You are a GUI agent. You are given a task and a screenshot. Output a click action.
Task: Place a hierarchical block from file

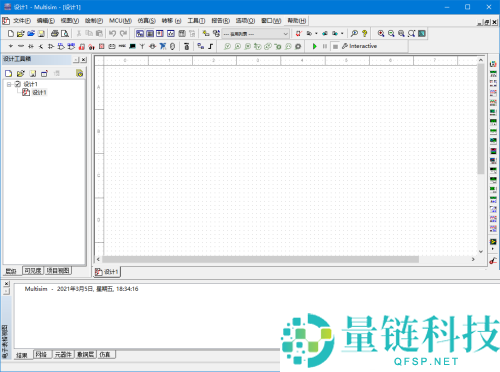[x=200, y=46]
